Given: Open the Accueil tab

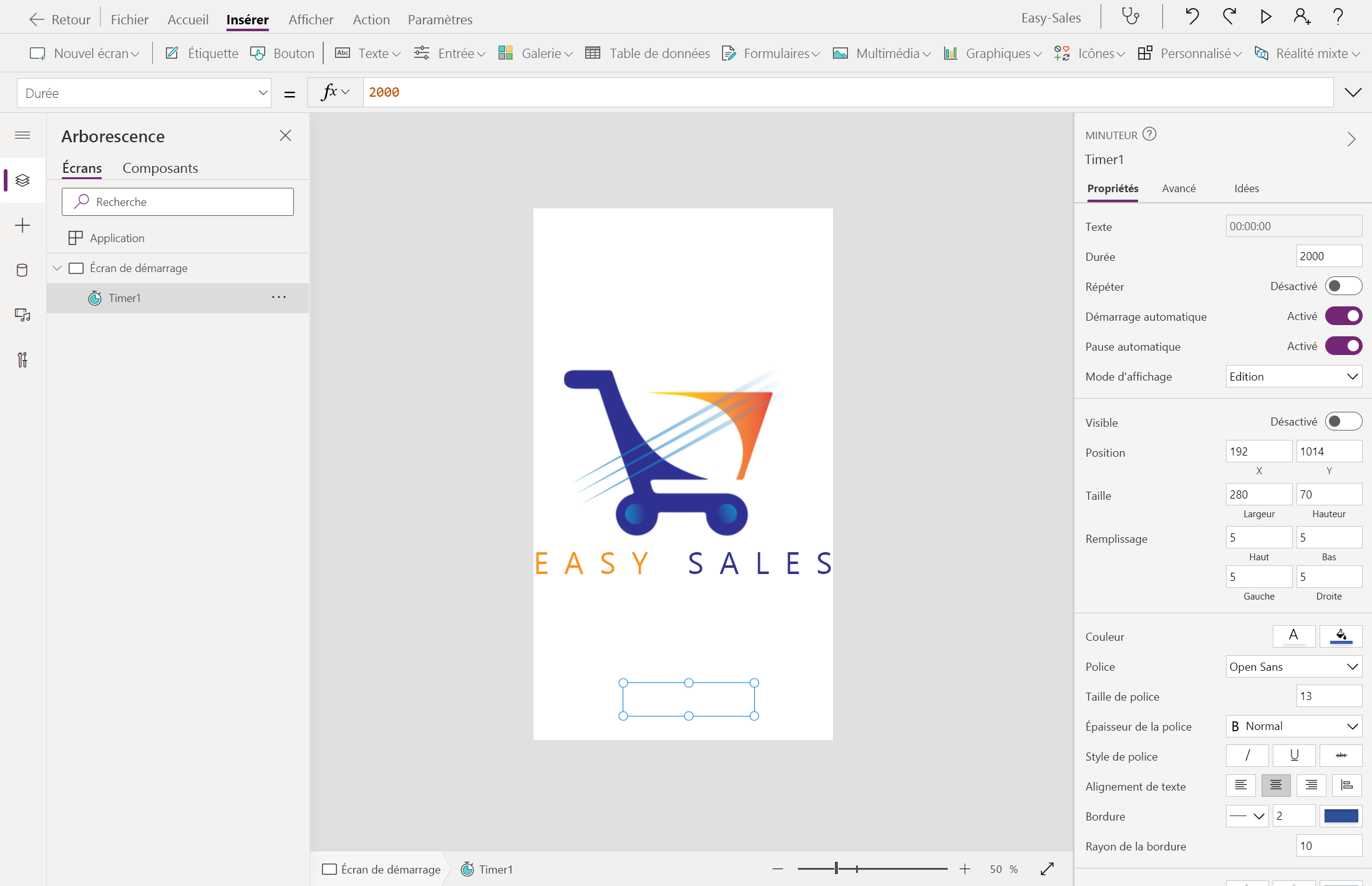Looking at the screenshot, I should tap(188, 19).
